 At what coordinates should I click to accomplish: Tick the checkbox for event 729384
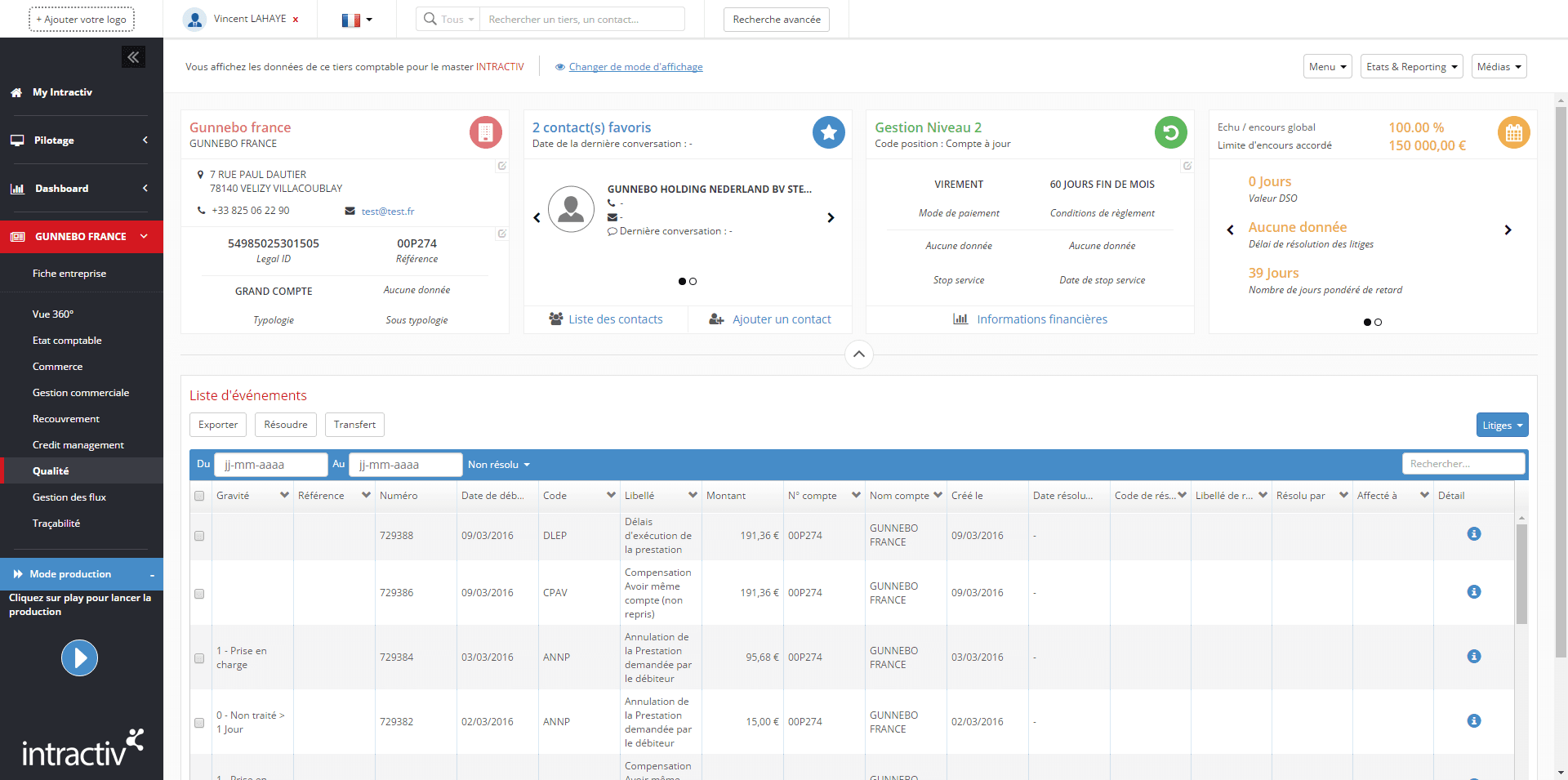(199, 658)
